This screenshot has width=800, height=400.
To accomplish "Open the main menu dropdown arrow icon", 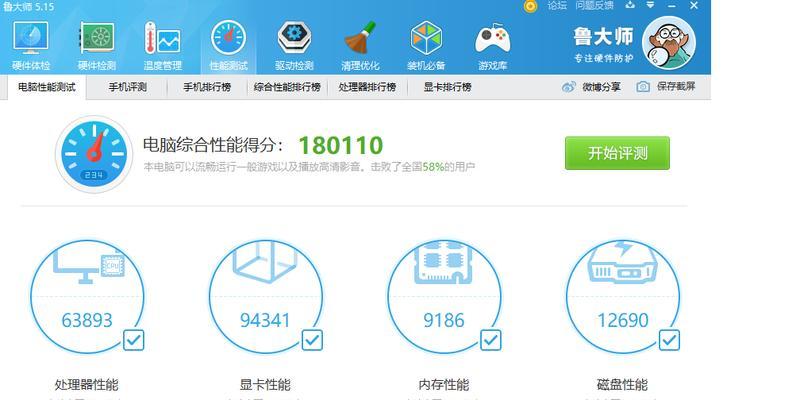I will (x=650, y=5).
